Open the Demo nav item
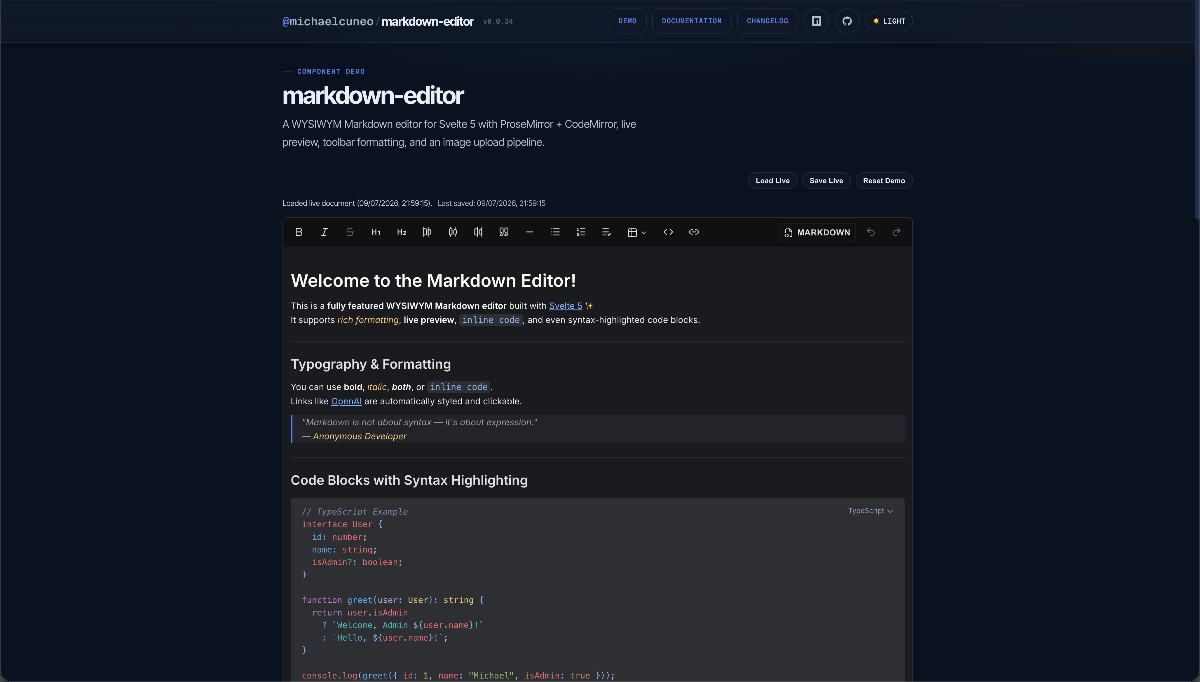Image resolution: width=1200 pixels, height=682 pixels. coord(628,21)
